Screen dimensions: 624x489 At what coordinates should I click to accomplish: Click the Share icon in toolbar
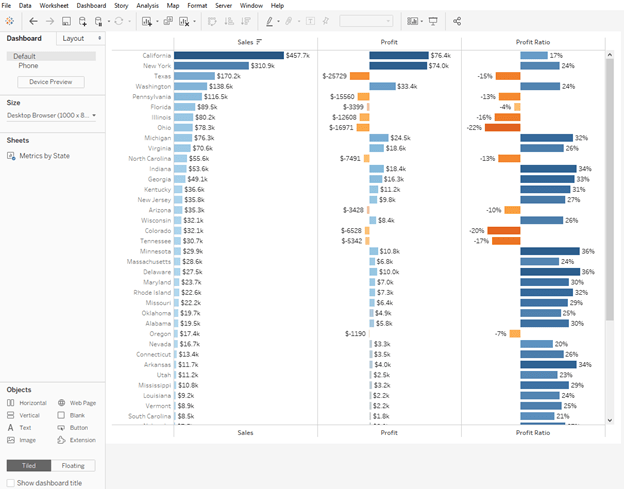[x=457, y=21]
